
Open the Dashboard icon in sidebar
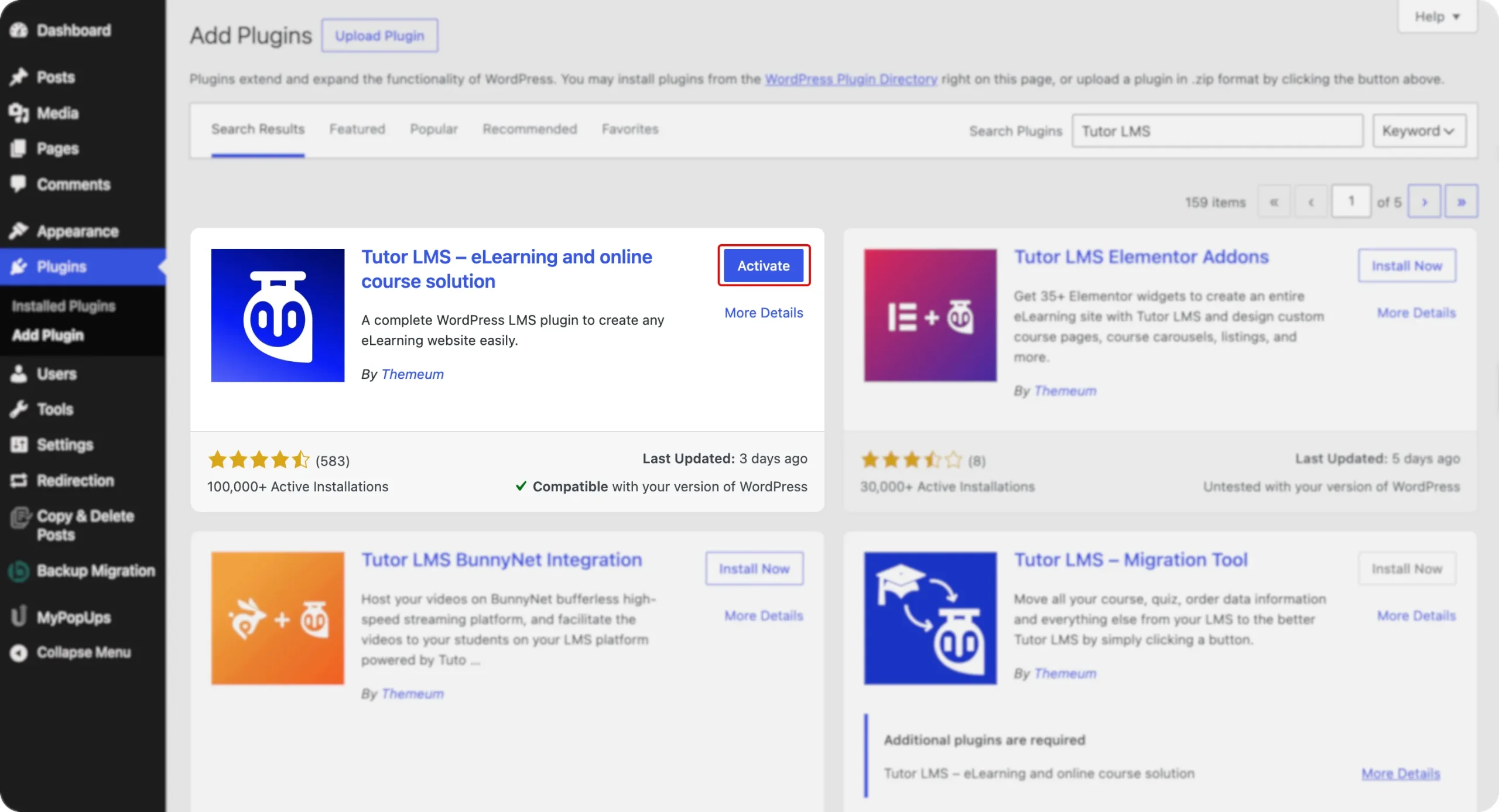tap(19, 30)
